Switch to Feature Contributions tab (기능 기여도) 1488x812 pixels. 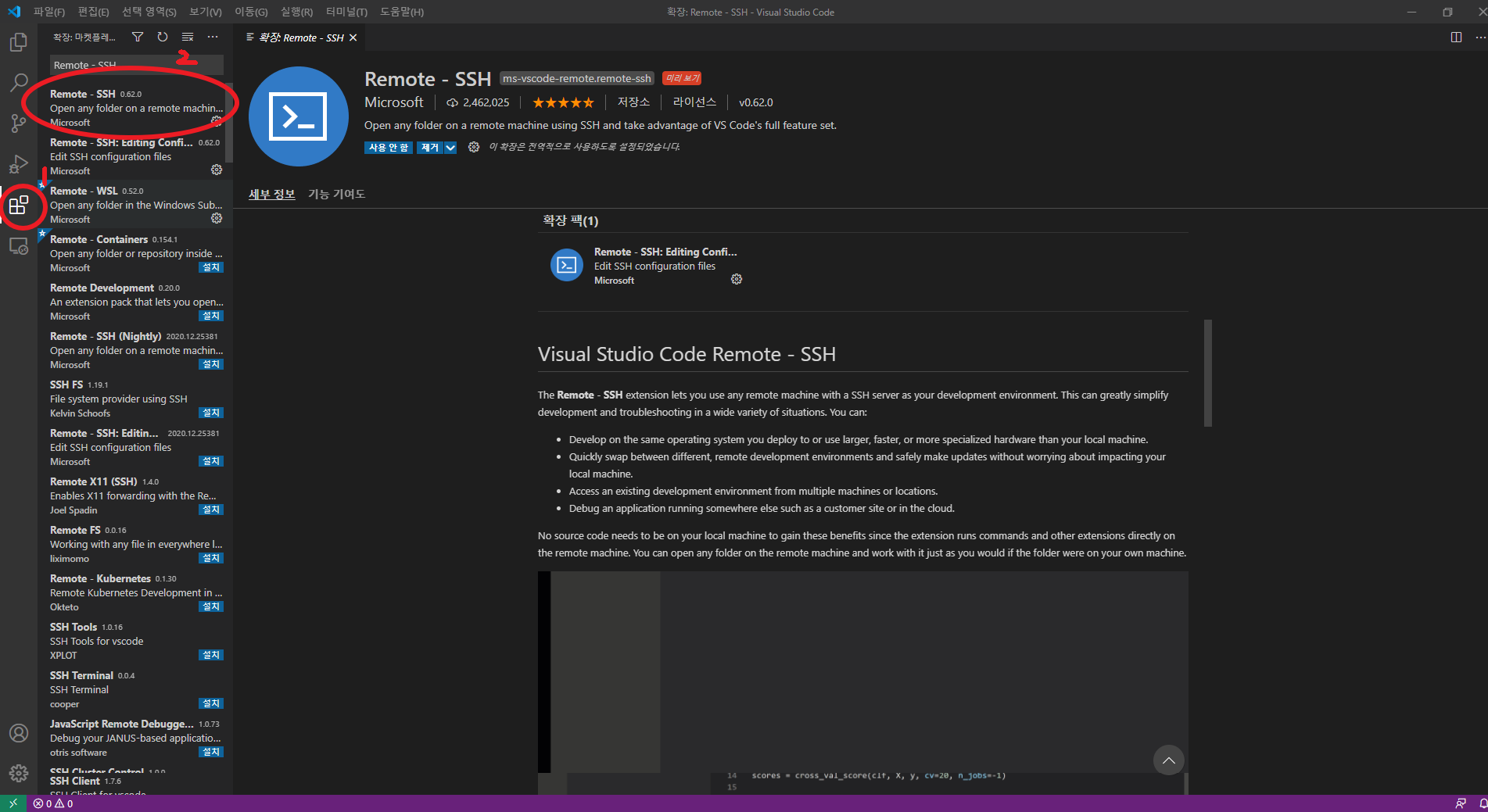click(336, 194)
